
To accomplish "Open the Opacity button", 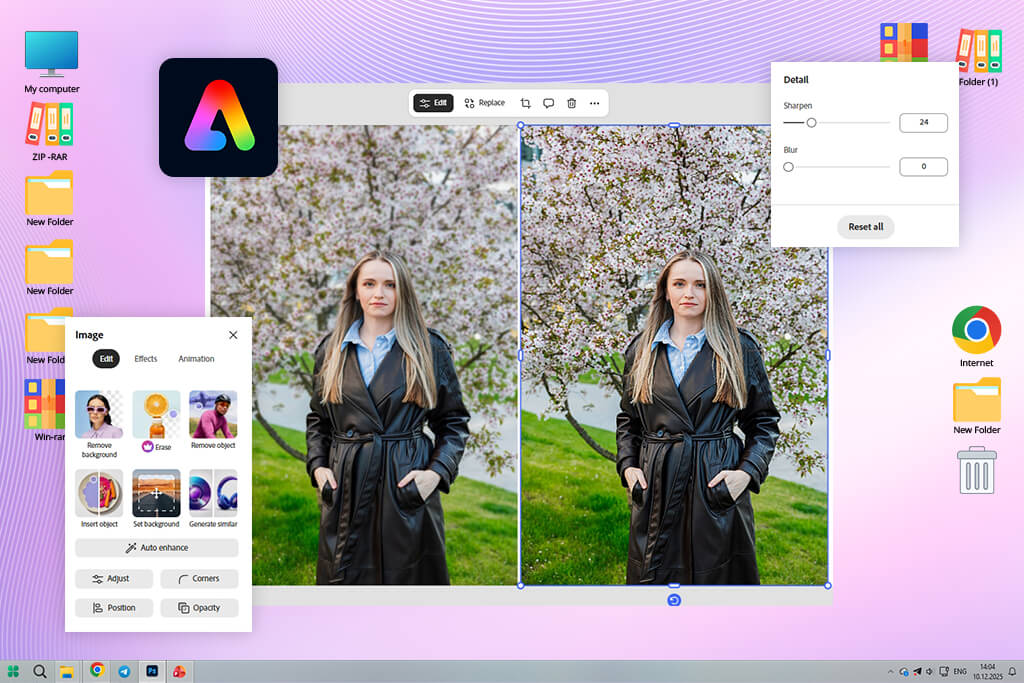I will point(199,608).
